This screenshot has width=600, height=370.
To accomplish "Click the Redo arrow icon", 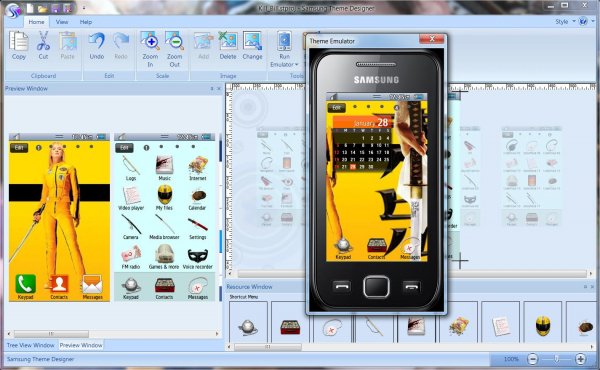I will coord(121,46).
